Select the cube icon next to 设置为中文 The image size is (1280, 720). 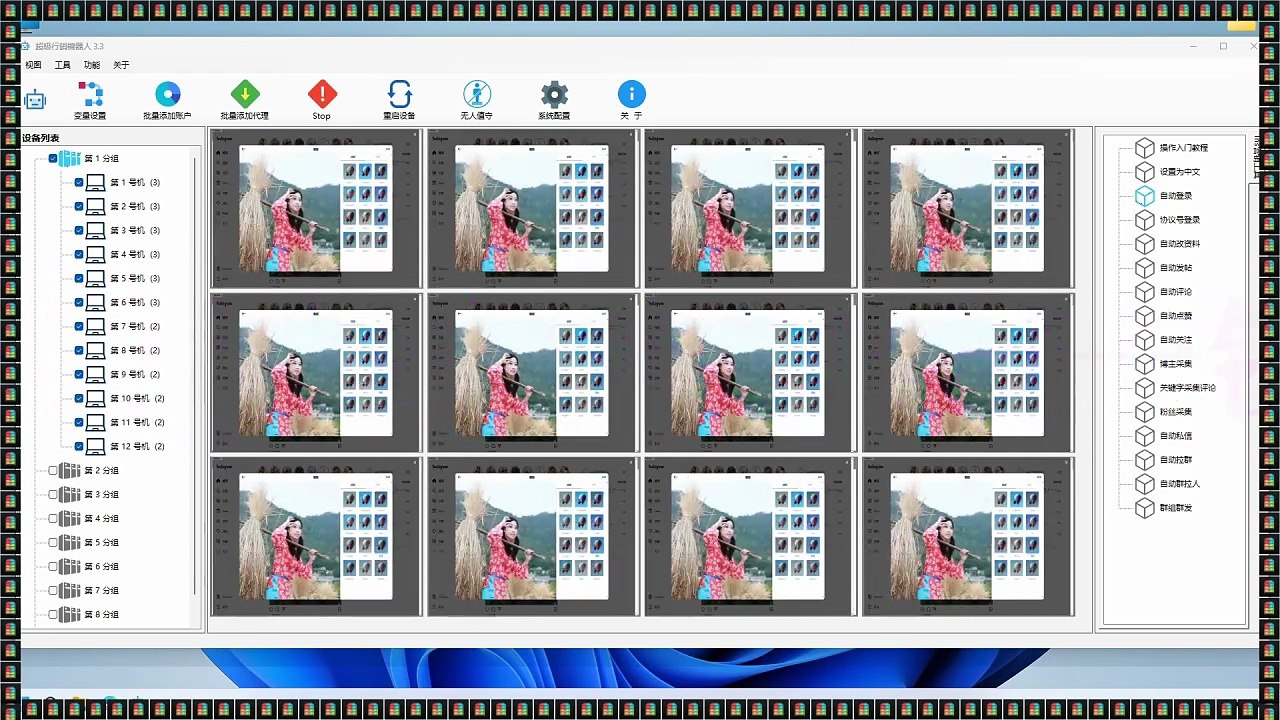pos(1144,171)
